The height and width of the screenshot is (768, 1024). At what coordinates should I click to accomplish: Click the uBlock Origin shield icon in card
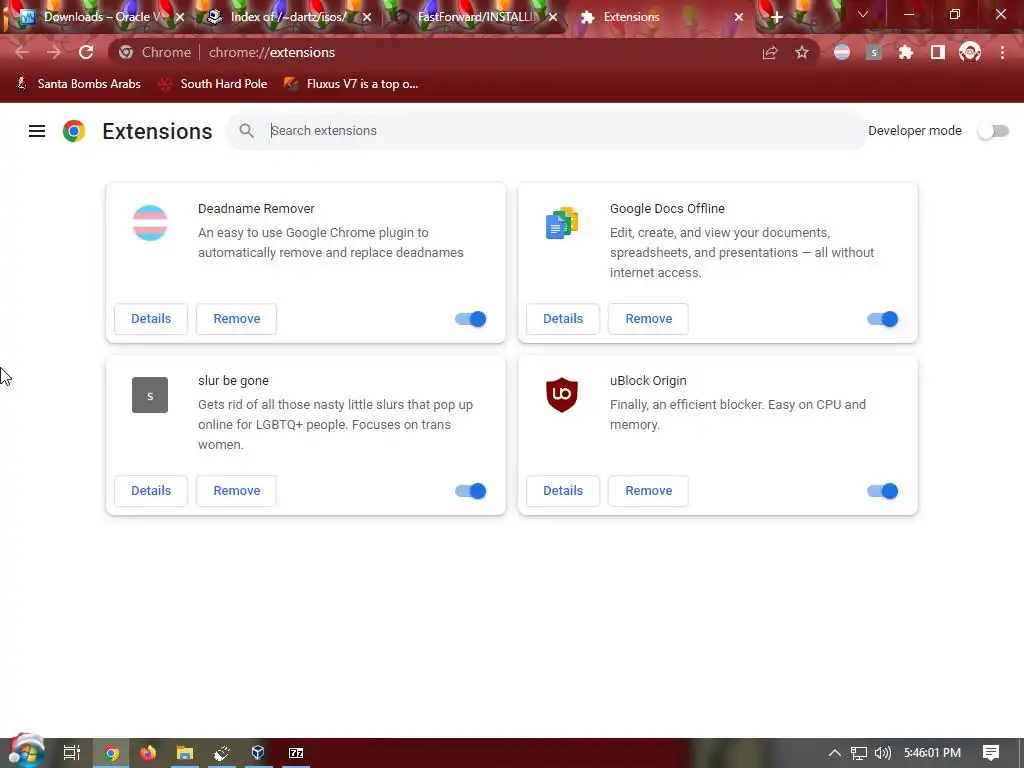pyautogui.click(x=562, y=395)
